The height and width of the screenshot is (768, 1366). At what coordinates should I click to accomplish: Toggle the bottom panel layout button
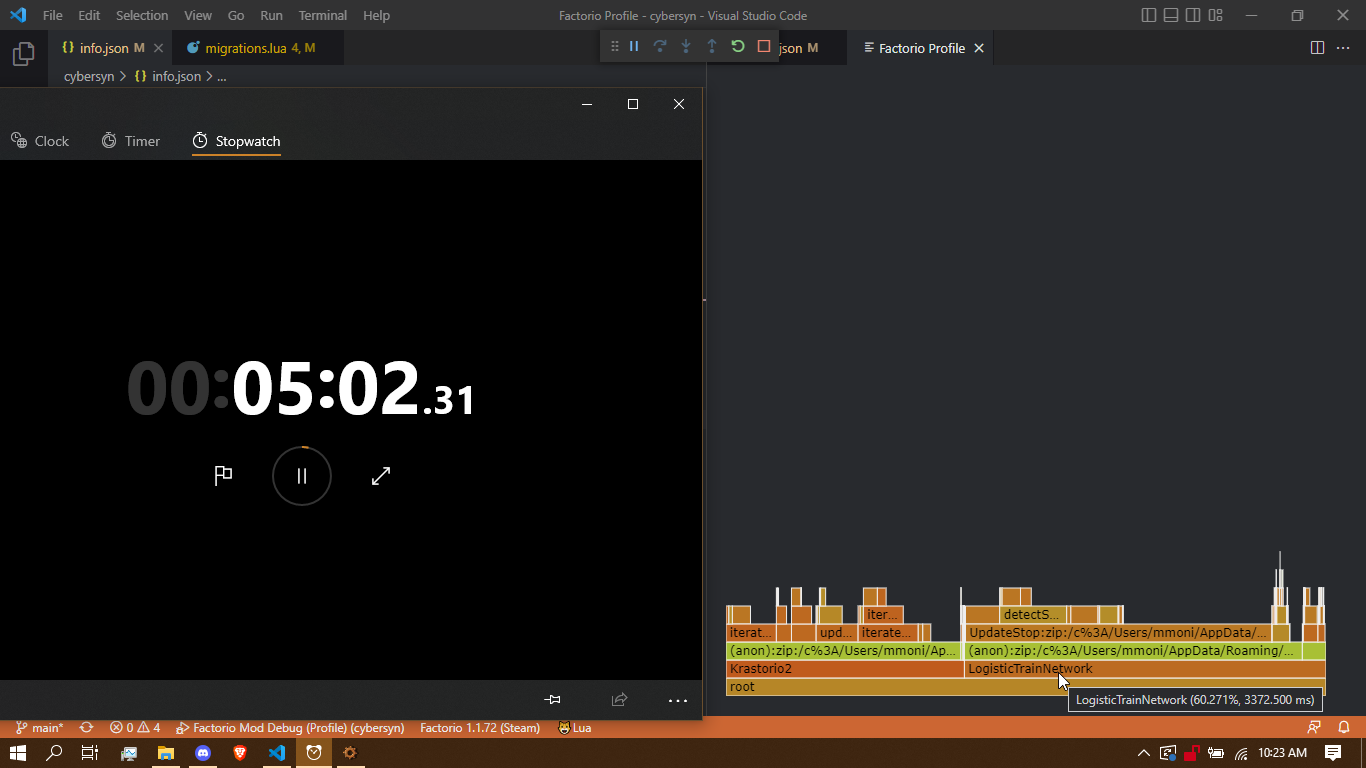1171,16
